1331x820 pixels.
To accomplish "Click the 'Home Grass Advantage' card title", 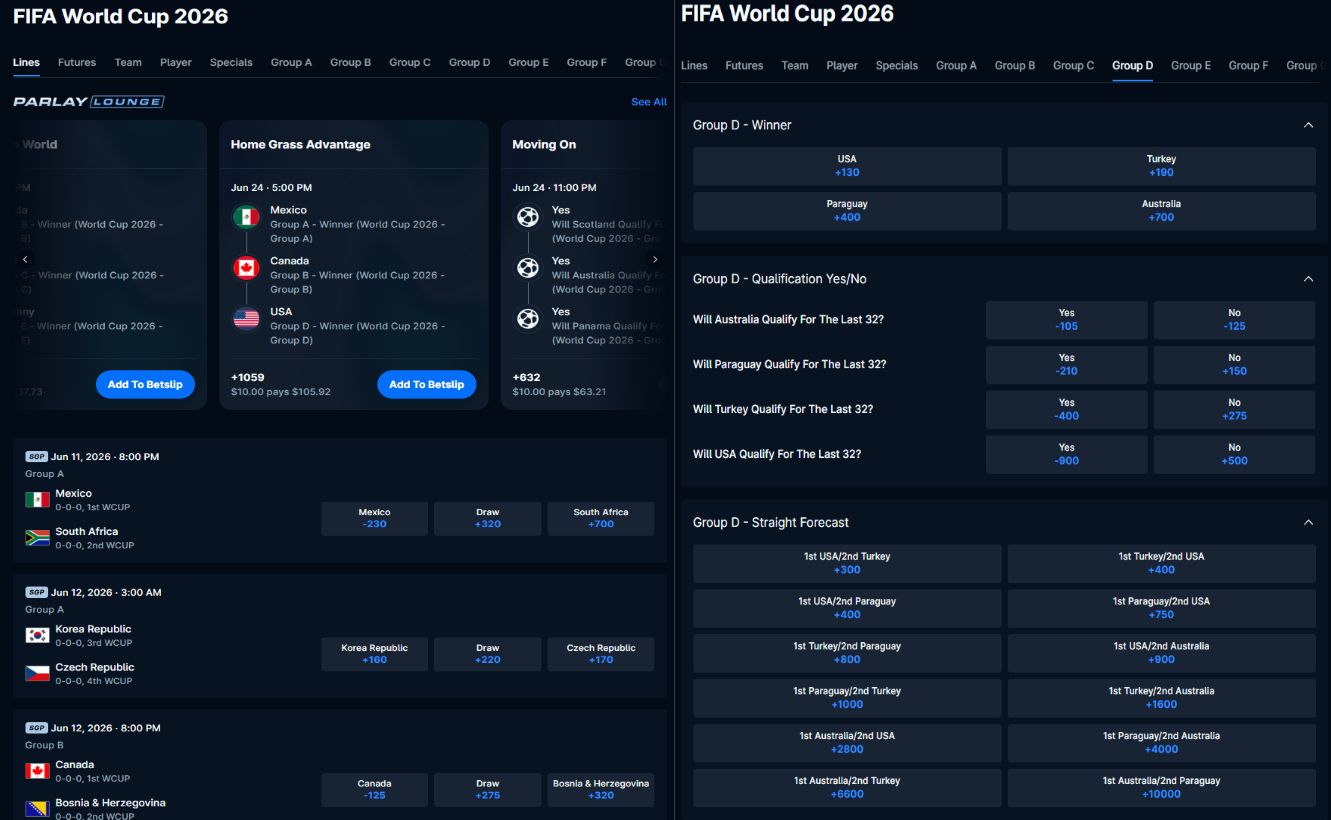I will coord(300,144).
